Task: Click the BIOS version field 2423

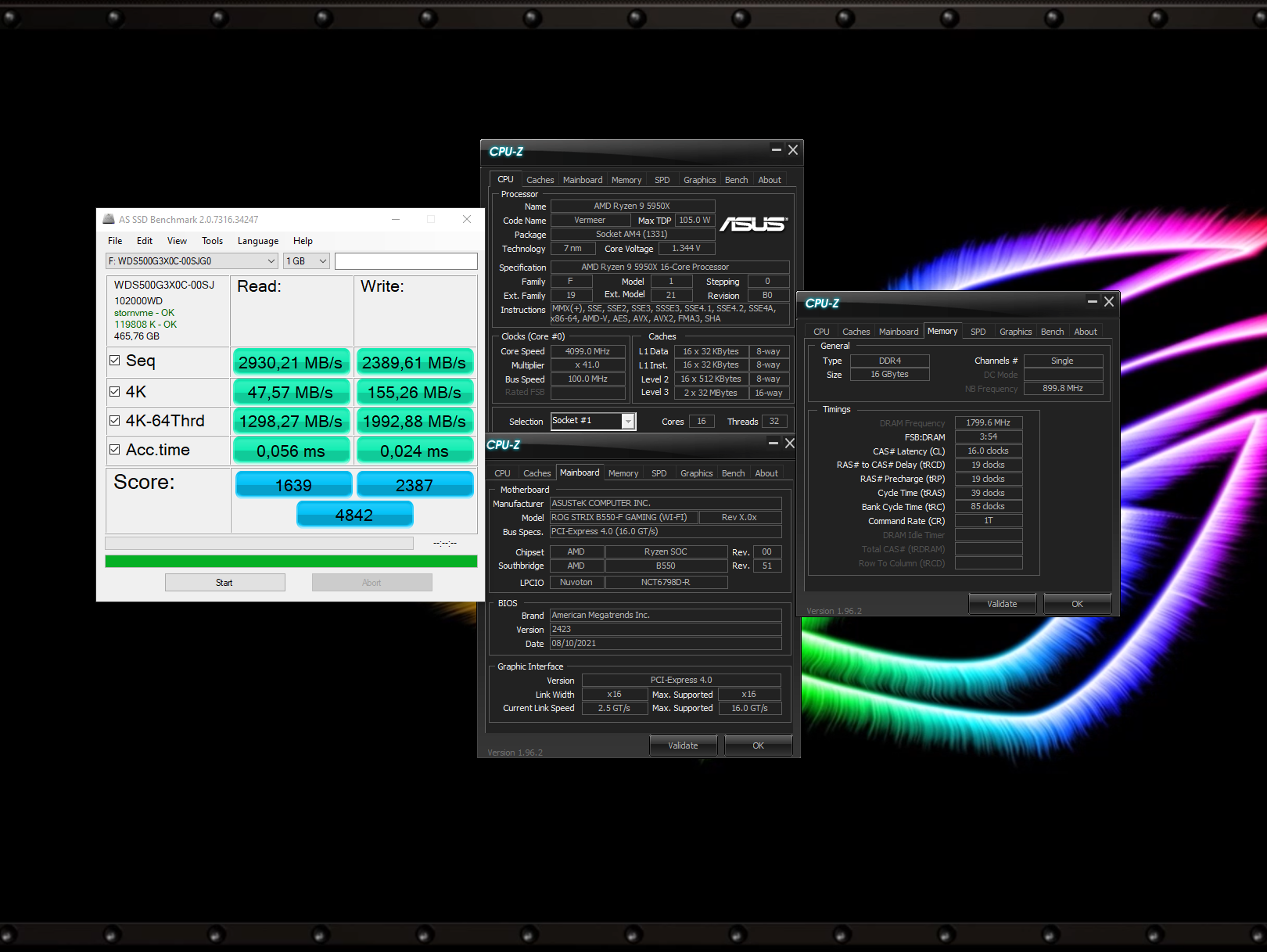Action: (x=666, y=630)
